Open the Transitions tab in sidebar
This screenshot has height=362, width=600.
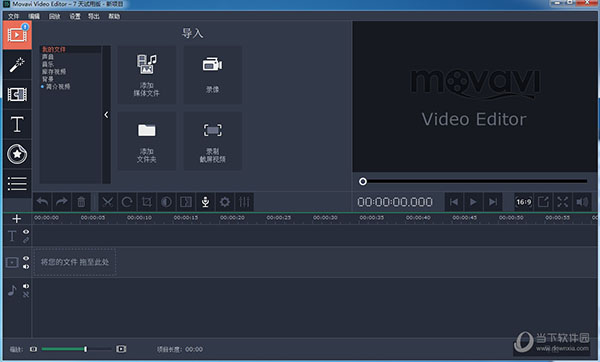pos(17,95)
